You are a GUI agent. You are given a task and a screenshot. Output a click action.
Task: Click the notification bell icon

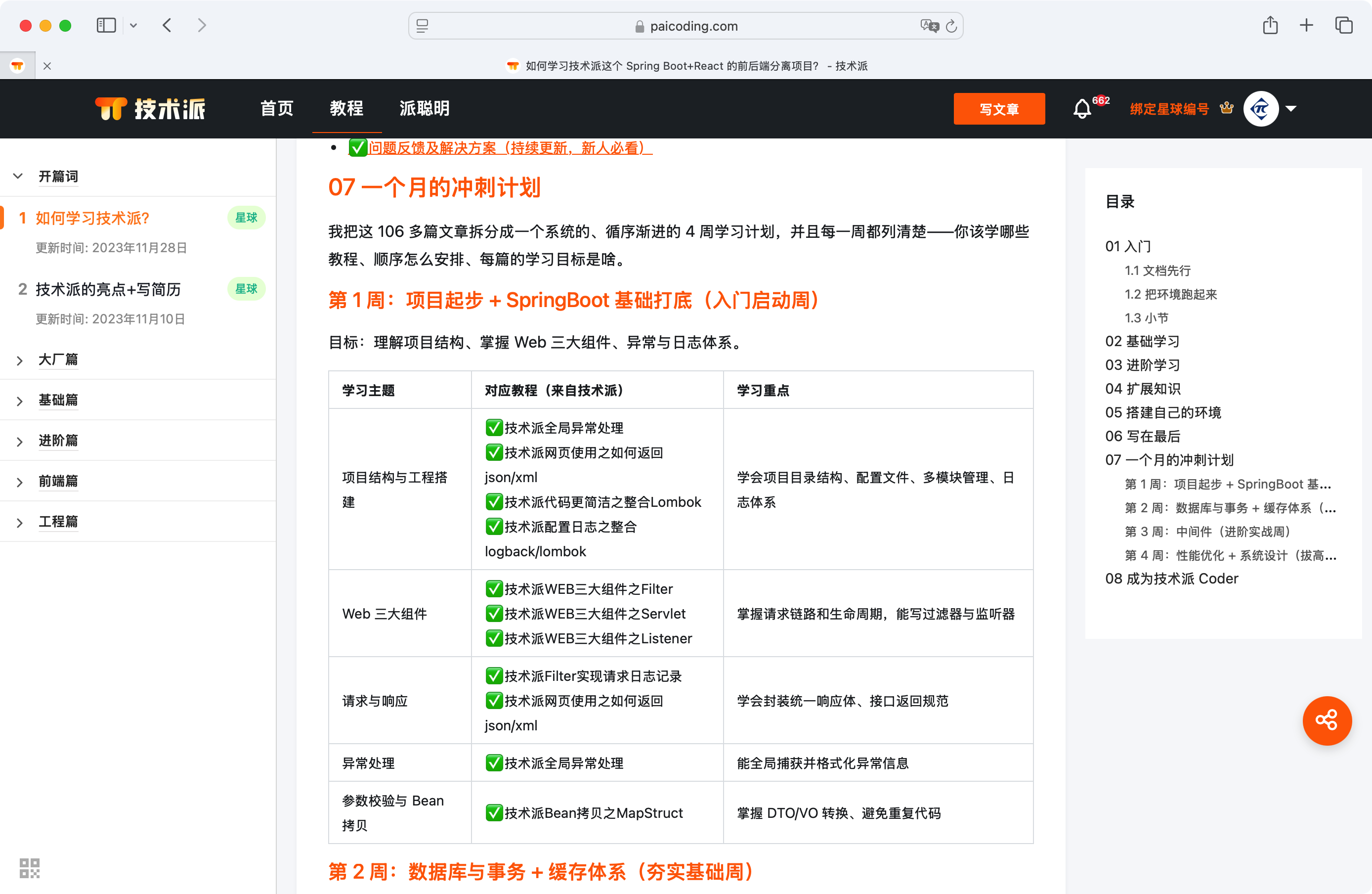pos(1082,108)
